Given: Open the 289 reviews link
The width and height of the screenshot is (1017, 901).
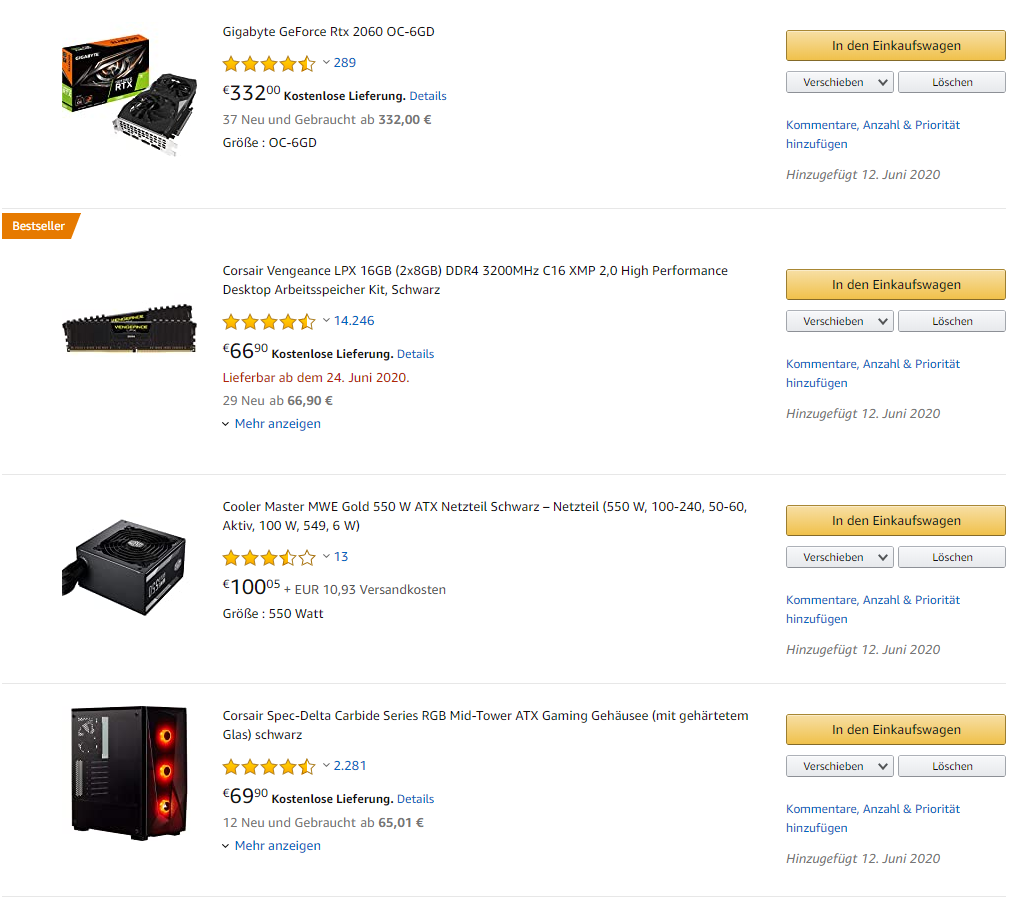Looking at the screenshot, I should [x=344, y=63].
